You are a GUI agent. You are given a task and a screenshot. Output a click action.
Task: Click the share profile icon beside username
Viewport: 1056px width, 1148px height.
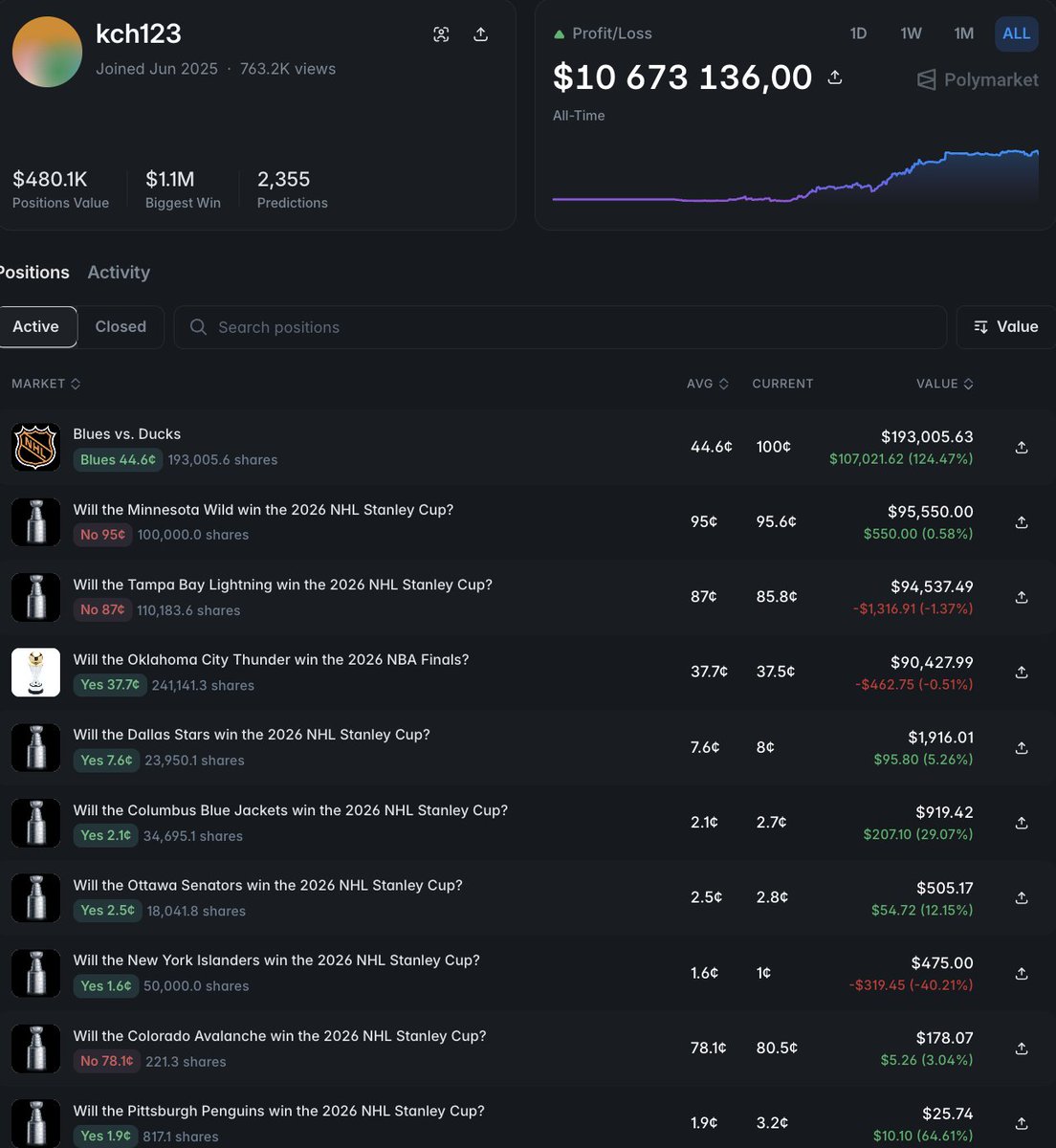pos(481,34)
